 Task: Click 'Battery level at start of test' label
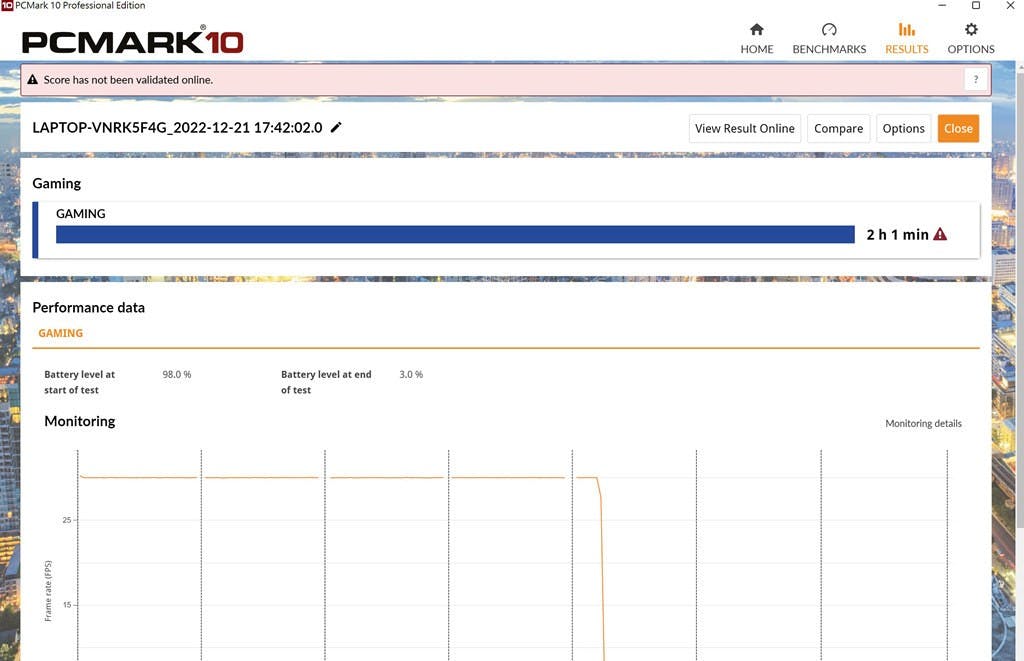click(79, 382)
